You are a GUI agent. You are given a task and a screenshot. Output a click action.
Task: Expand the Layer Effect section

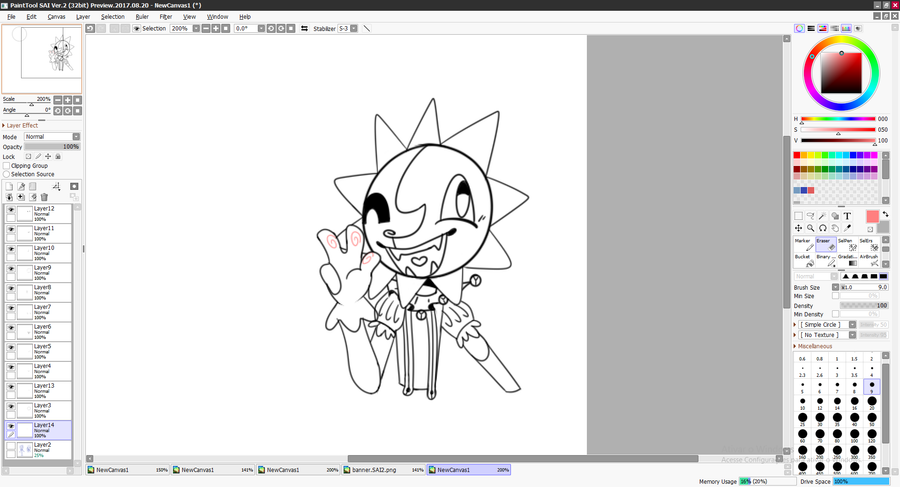point(20,125)
